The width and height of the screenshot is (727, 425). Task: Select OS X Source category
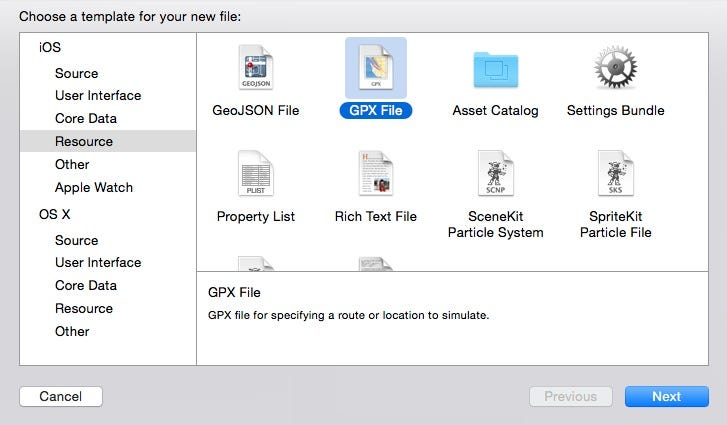click(x=76, y=240)
